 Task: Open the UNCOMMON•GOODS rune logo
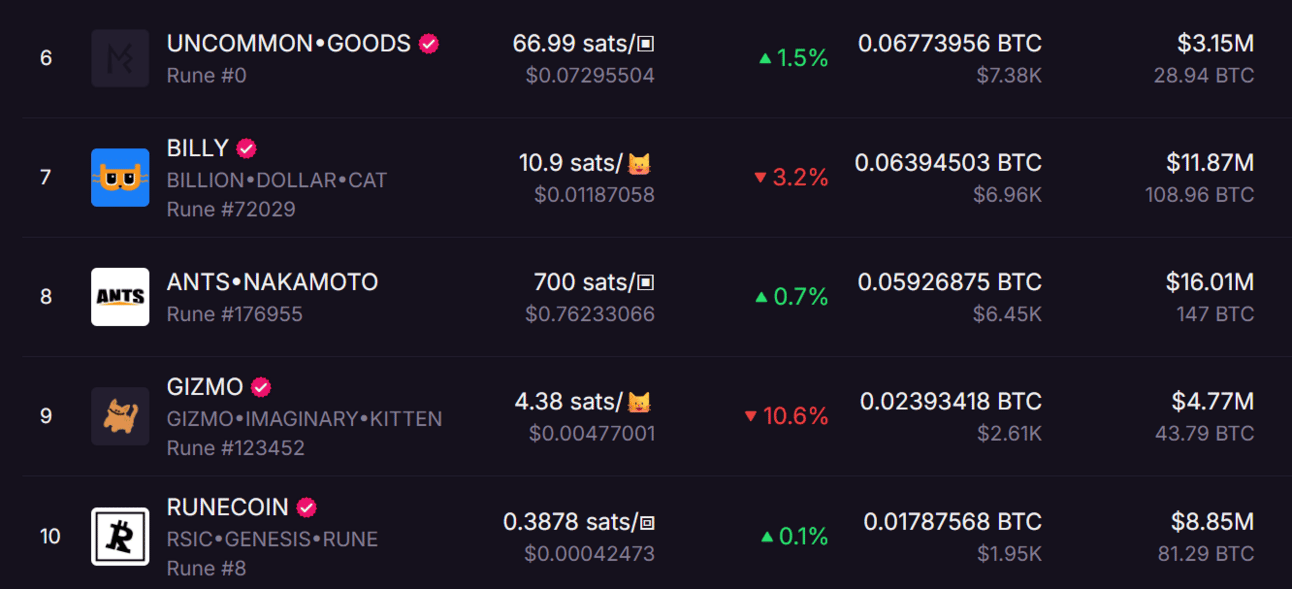point(120,58)
